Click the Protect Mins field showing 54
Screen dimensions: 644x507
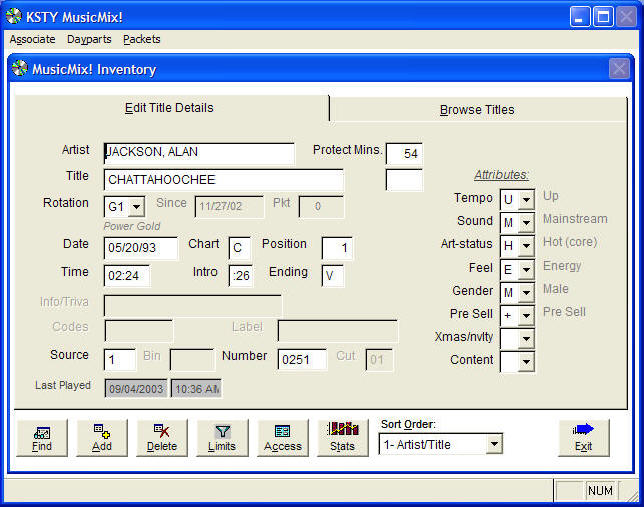coord(404,154)
